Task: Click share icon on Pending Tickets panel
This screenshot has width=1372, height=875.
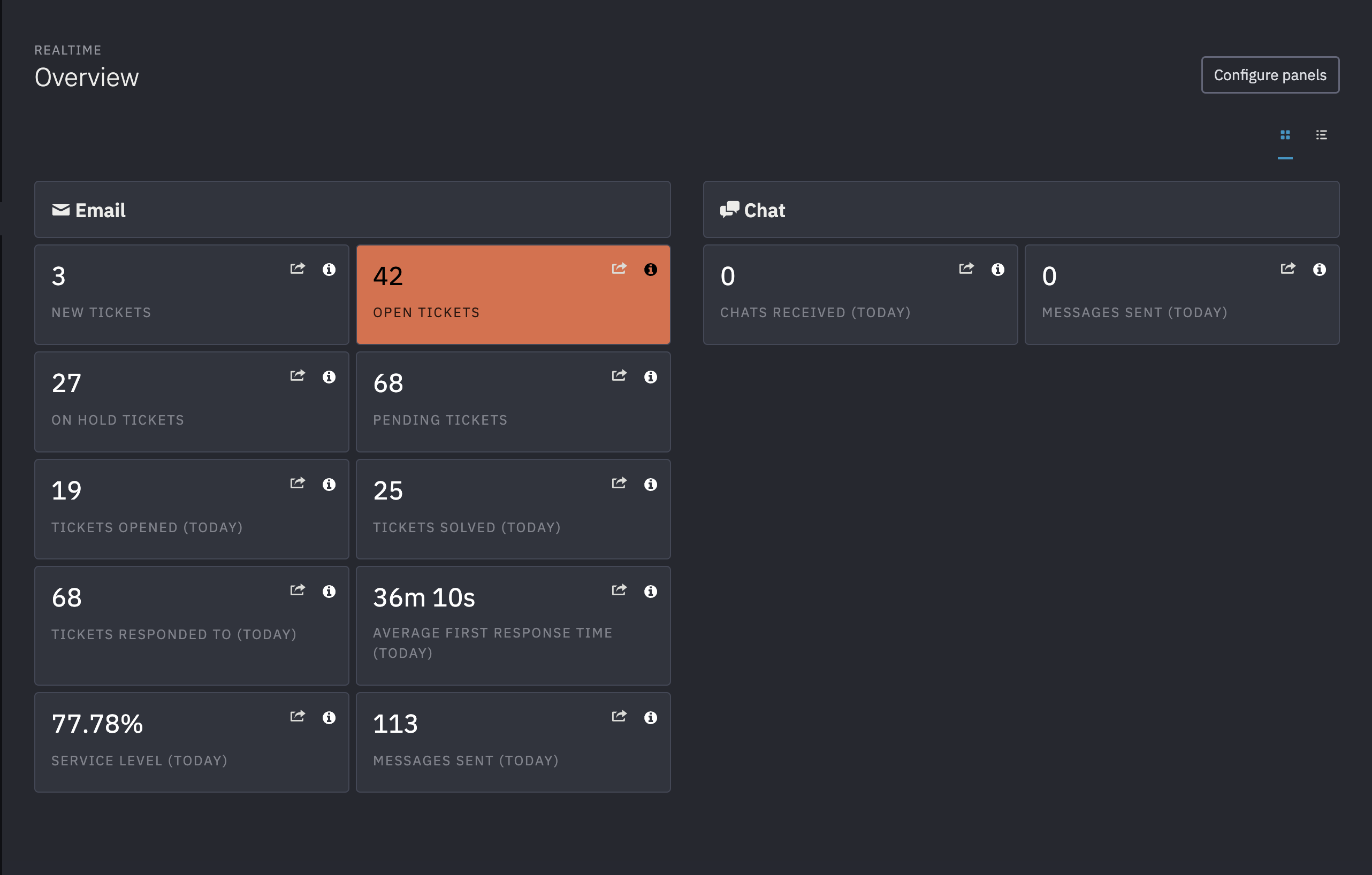Action: [619, 375]
